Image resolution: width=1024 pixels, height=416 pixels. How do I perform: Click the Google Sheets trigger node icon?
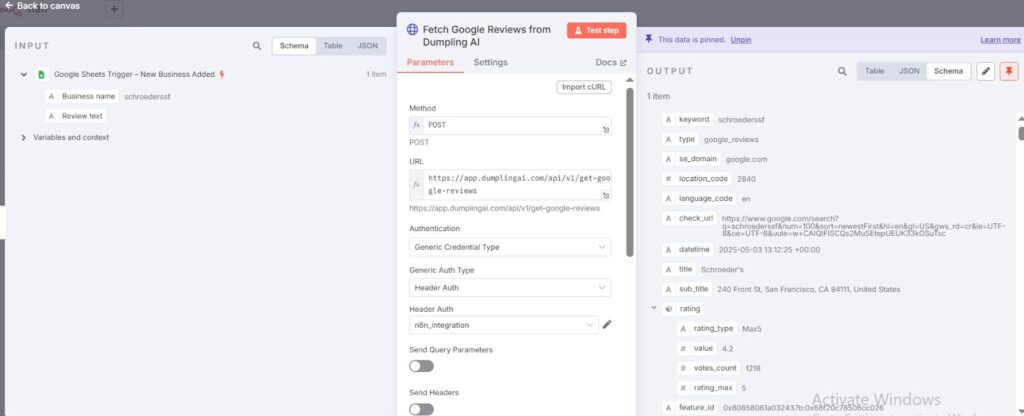point(41,74)
